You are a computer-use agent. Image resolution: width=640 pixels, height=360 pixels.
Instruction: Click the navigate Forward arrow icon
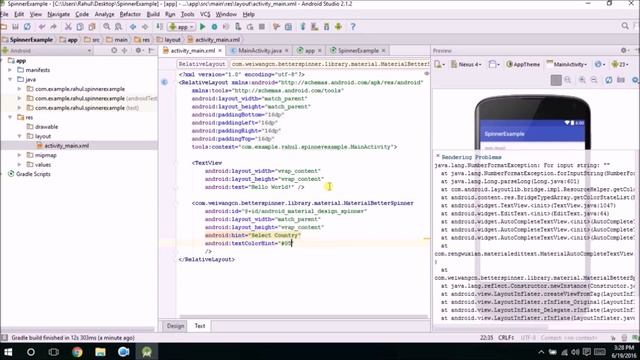point(145,27)
